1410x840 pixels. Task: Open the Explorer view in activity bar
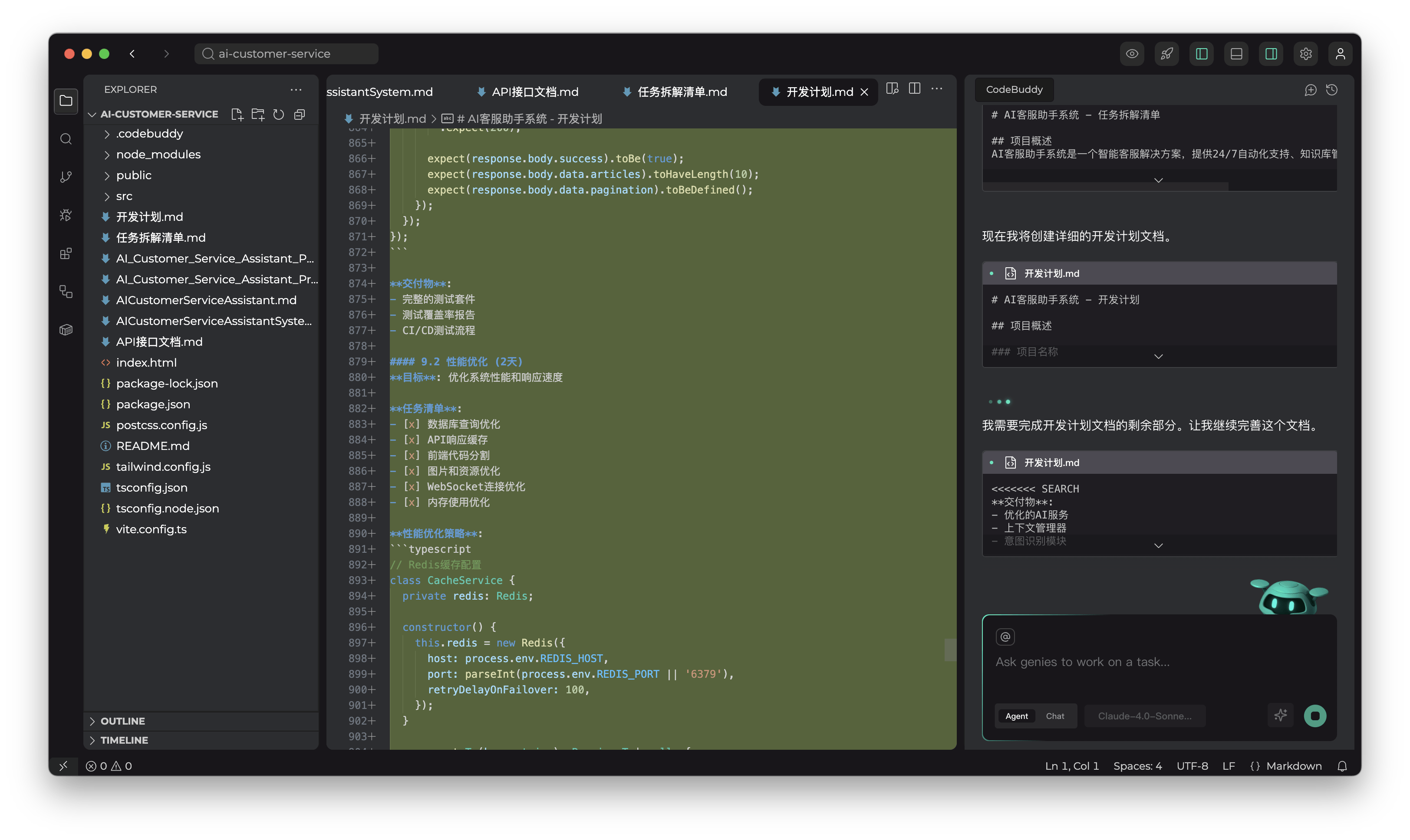(66, 101)
